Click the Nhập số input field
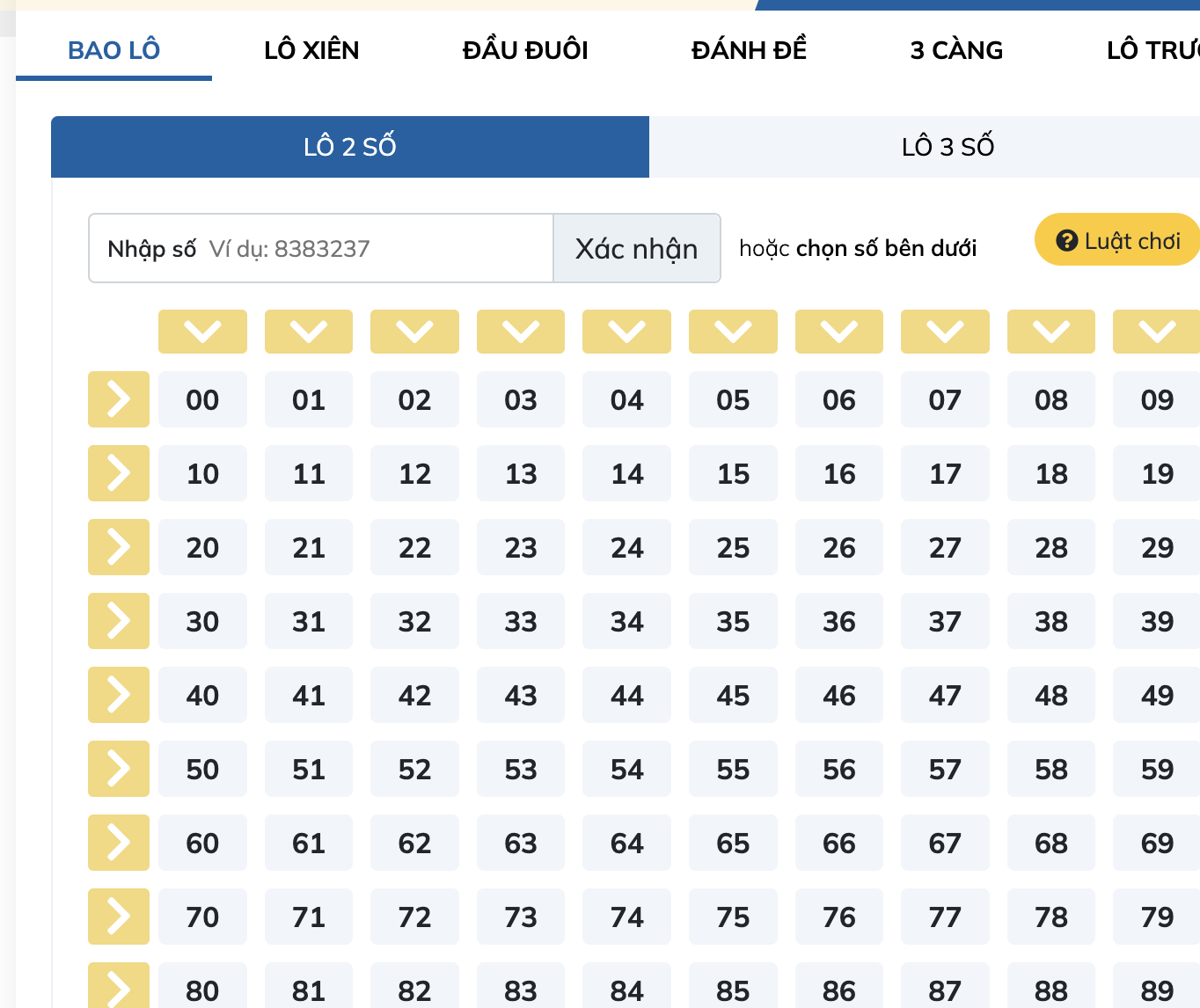Viewport: 1200px width, 1008px height. 320,248
